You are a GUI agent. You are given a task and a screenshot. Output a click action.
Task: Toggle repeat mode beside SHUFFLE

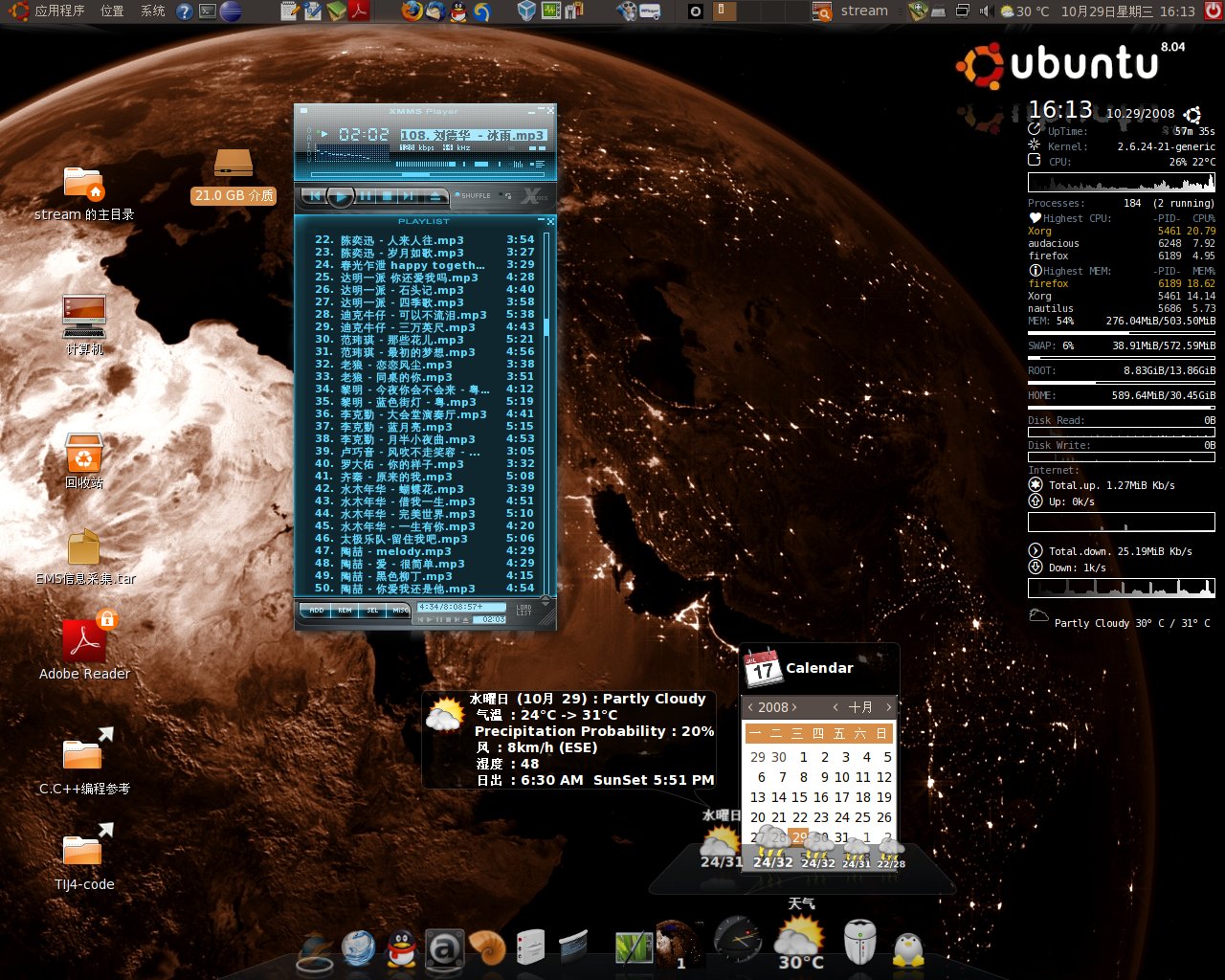[x=504, y=195]
